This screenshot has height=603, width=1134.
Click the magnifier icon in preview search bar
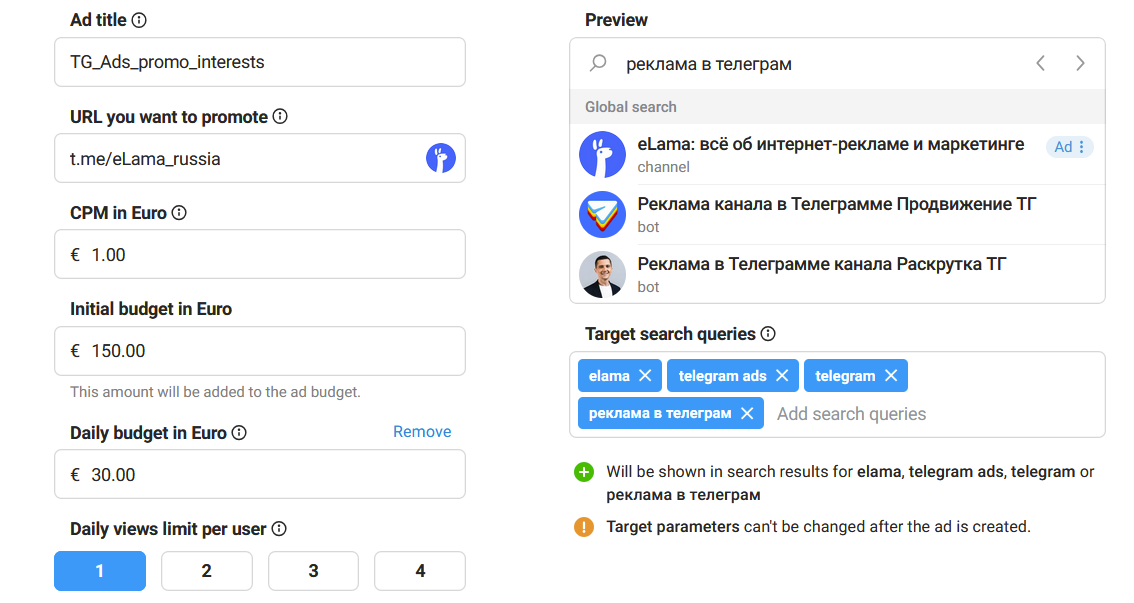point(597,63)
